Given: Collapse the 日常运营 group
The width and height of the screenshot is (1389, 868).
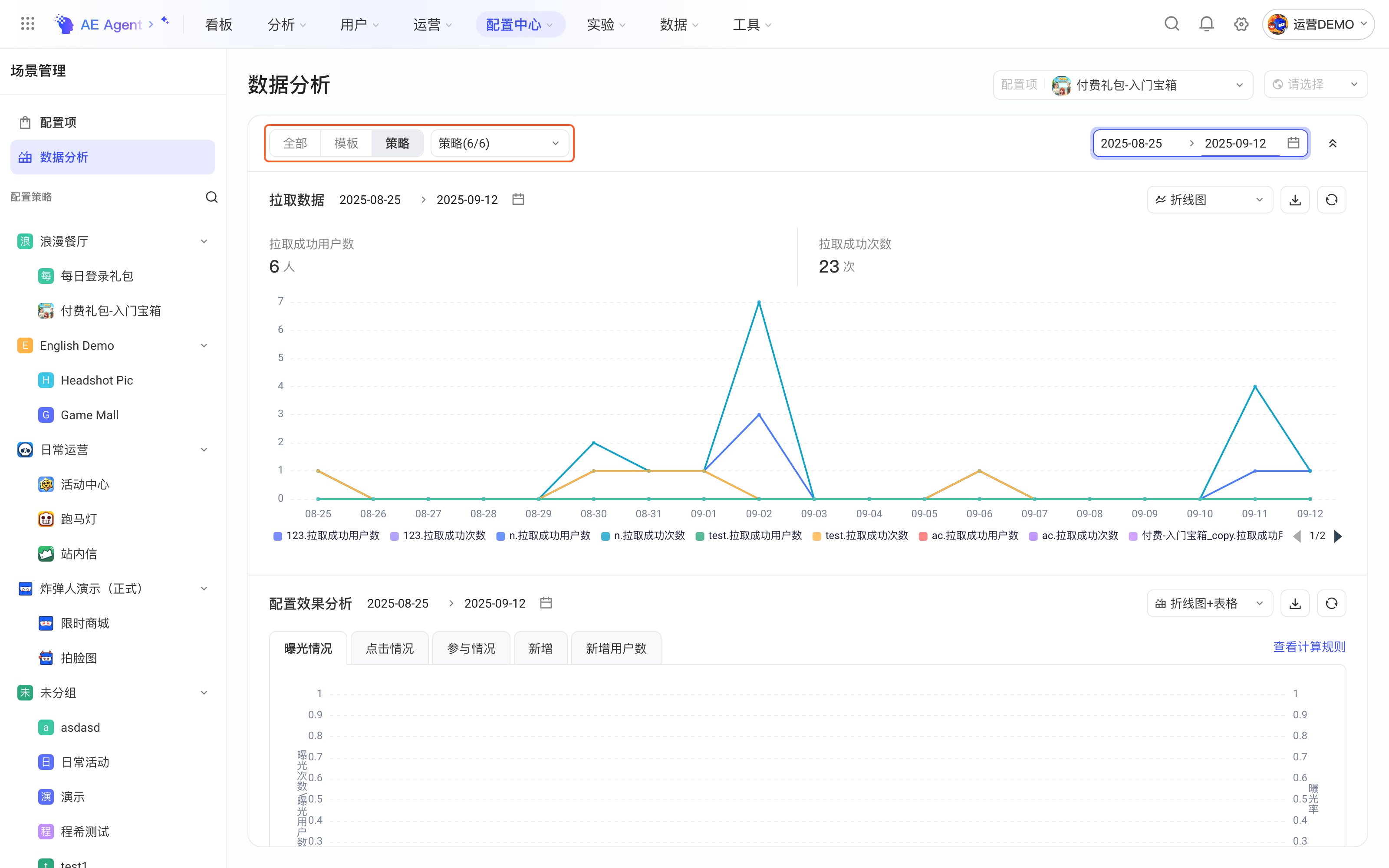Looking at the screenshot, I should coord(204,450).
